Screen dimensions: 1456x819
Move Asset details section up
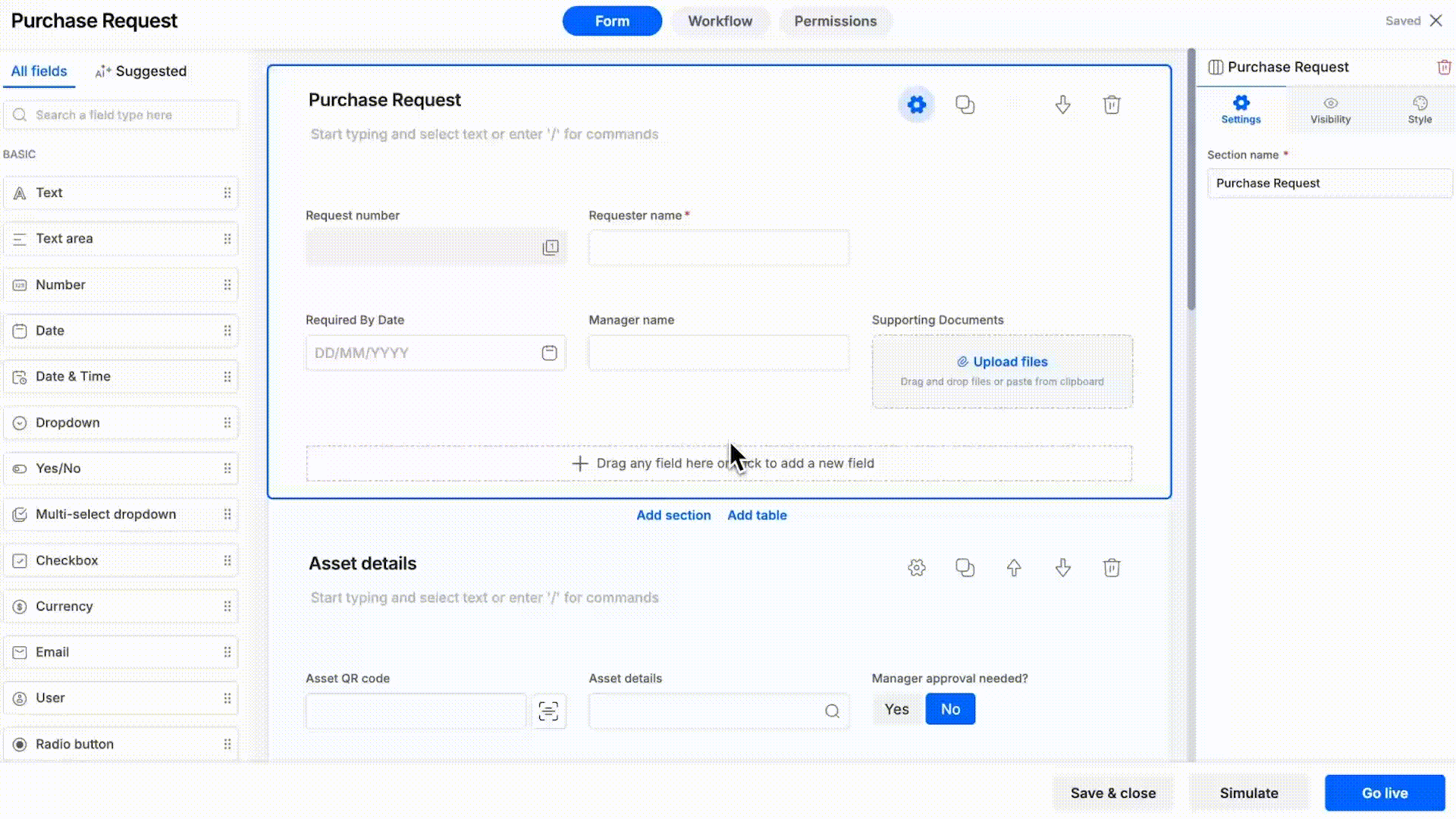tap(1014, 568)
